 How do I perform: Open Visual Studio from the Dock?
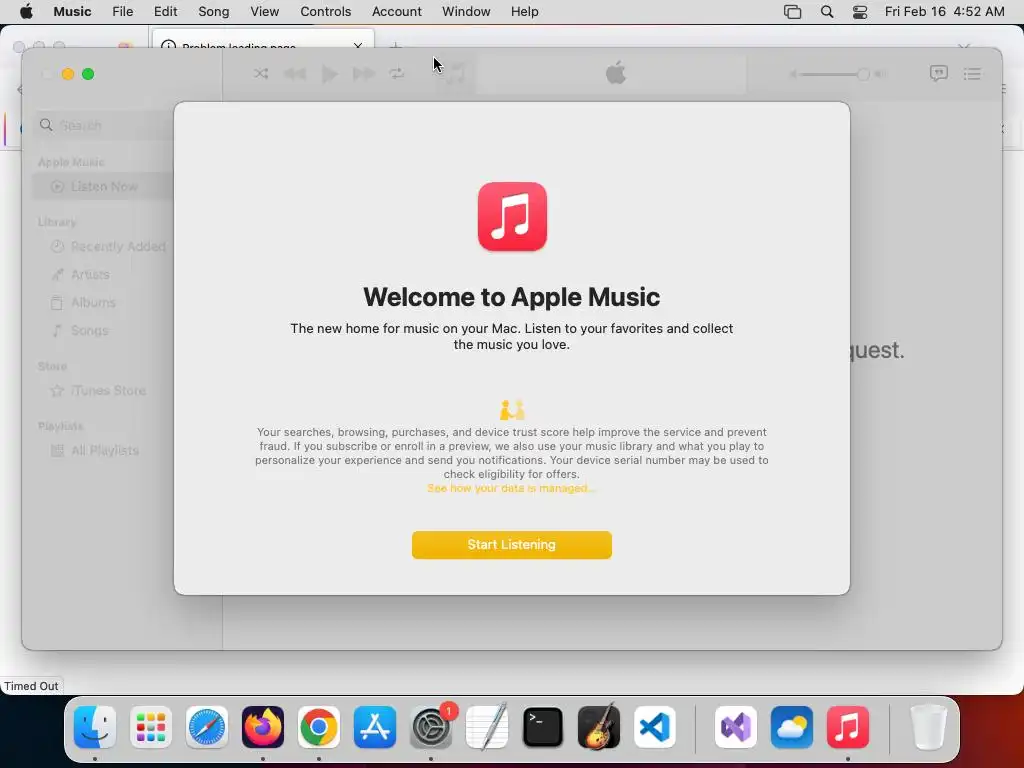click(x=736, y=727)
